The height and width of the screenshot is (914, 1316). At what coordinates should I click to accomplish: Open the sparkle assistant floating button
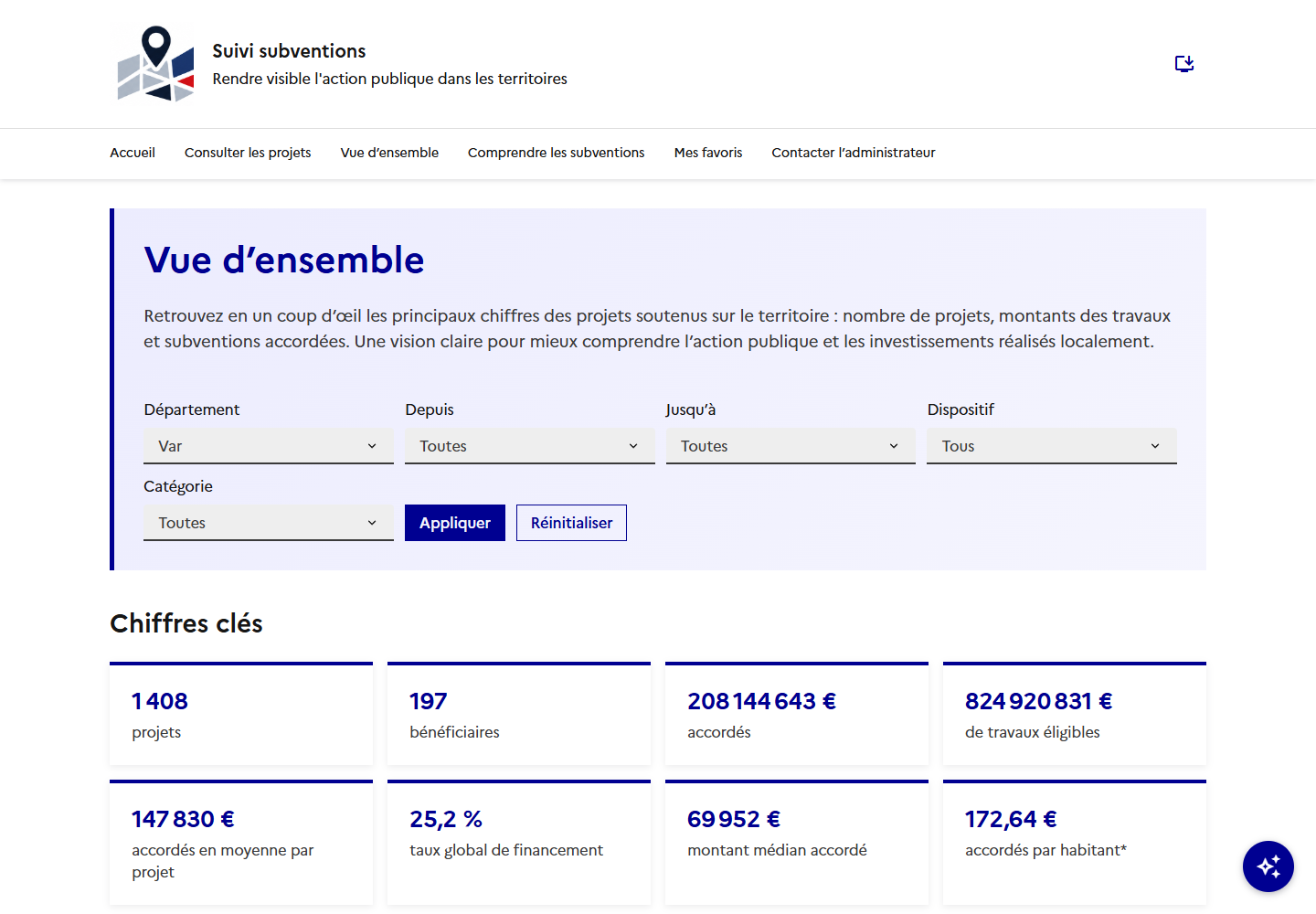pyautogui.click(x=1268, y=866)
